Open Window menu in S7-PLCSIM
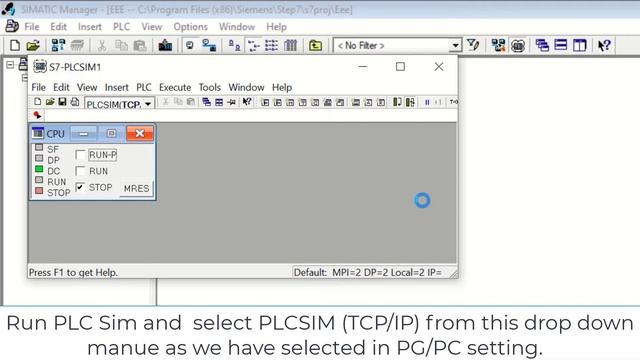 [246, 87]
